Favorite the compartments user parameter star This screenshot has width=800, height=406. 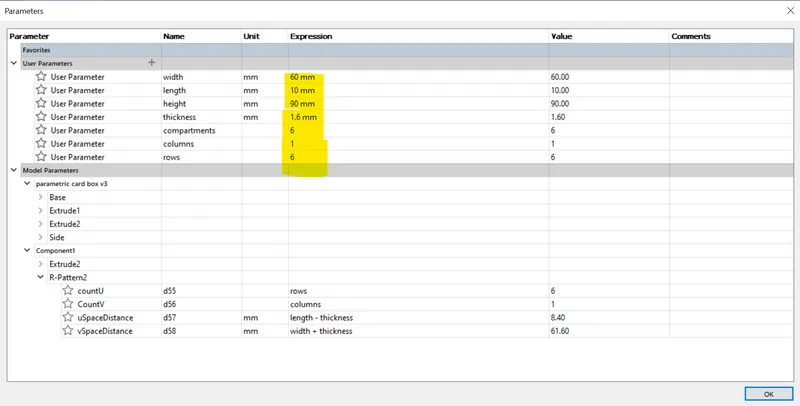[x=41, y=130]
